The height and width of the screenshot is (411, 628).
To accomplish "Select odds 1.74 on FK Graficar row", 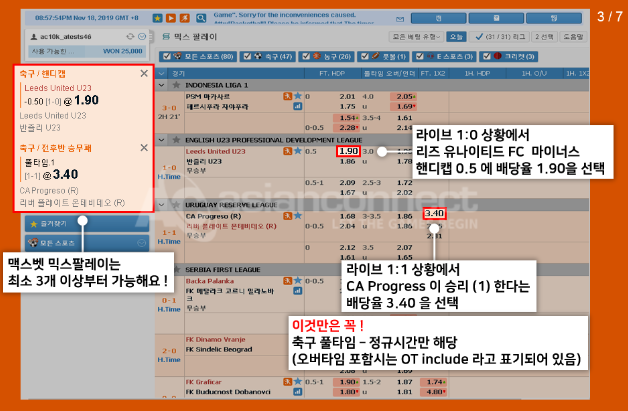I will pyautogui.click(x=434, y=382).
